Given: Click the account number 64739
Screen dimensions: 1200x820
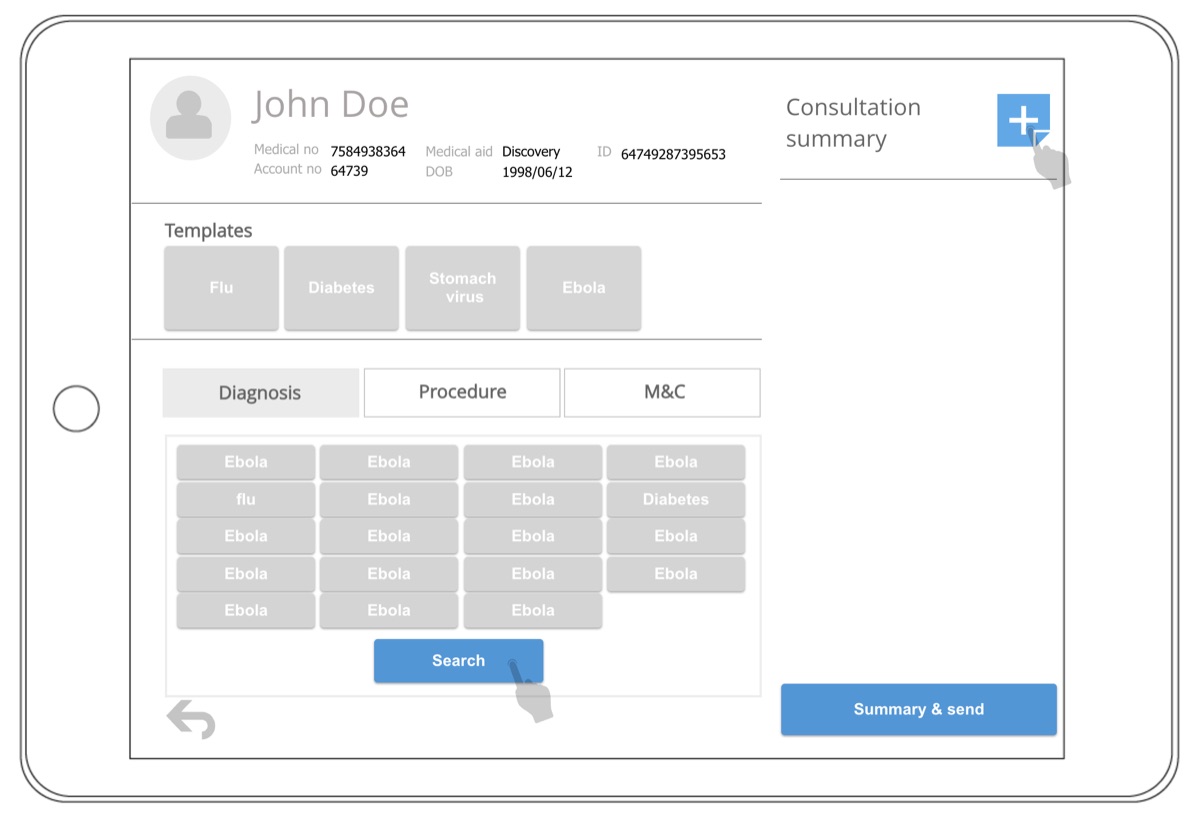Looking at the screenshot, I should click(x=349, y=171).
